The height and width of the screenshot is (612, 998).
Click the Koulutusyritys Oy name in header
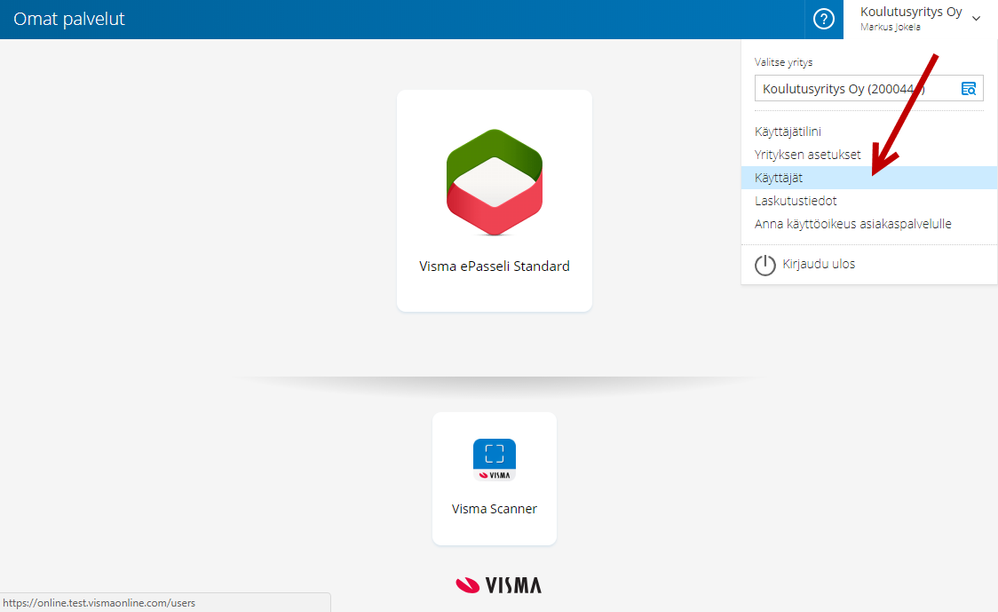click(x=911, y=12)
